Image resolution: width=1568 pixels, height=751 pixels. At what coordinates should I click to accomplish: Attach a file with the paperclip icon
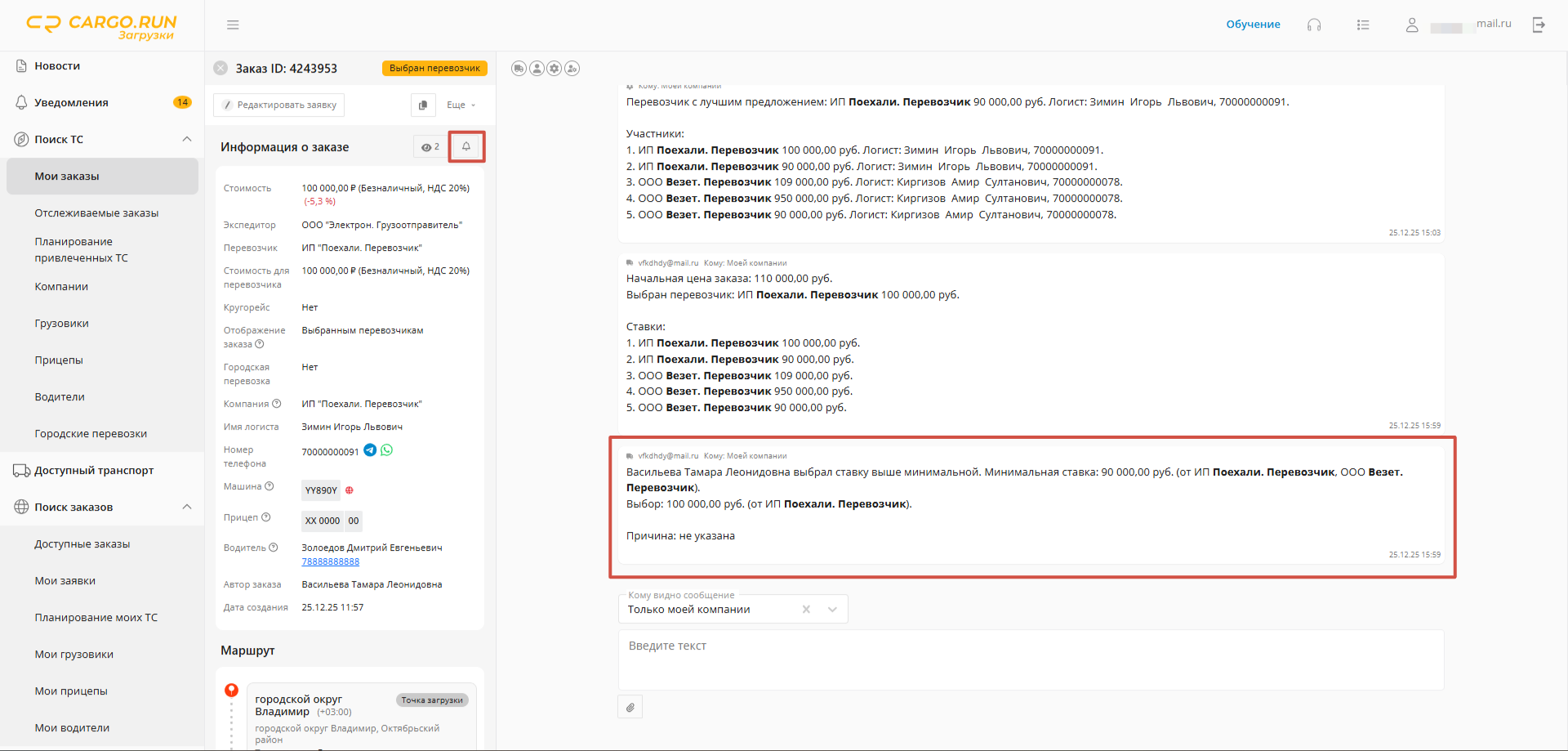[x=630, y=707]
